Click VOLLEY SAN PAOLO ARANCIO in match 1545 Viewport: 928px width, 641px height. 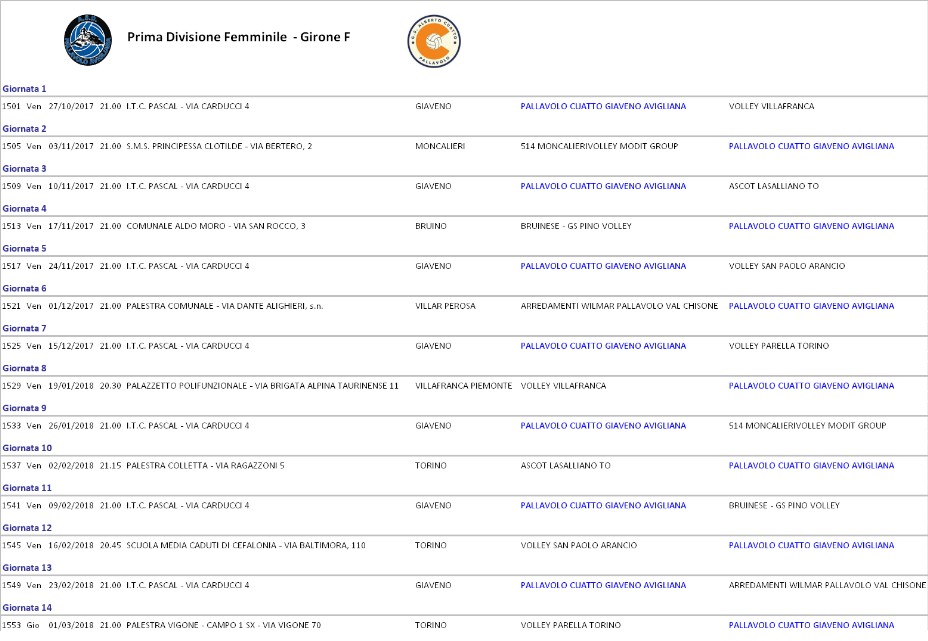(x=578, y=545)
